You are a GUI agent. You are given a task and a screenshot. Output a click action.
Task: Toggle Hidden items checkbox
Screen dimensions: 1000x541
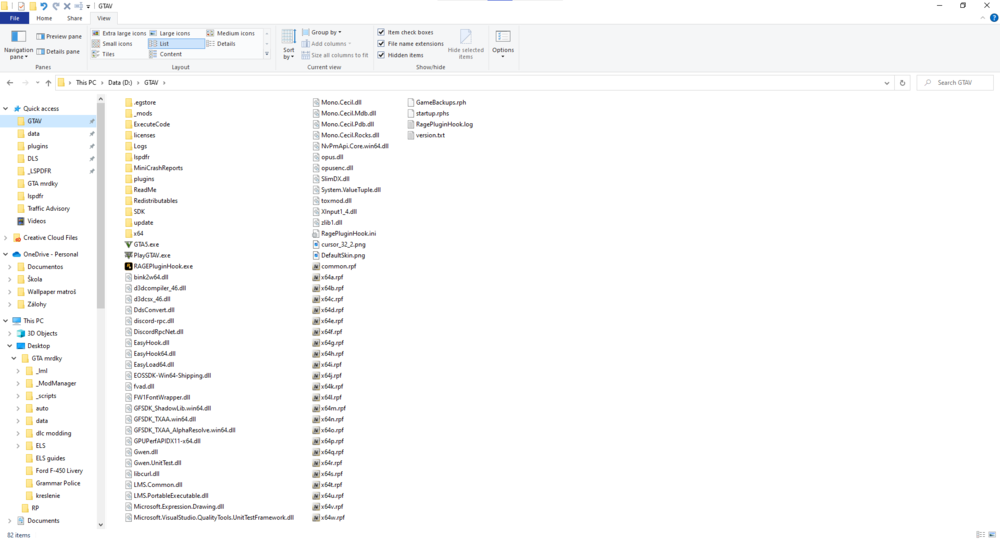[400, 55]
